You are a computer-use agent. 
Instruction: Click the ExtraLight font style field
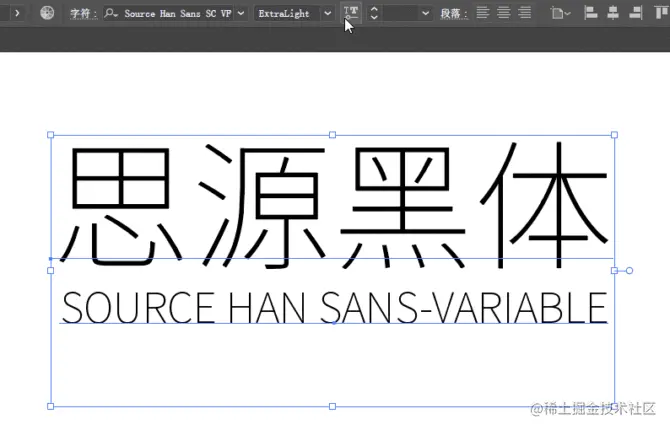(x=287, y=14)
